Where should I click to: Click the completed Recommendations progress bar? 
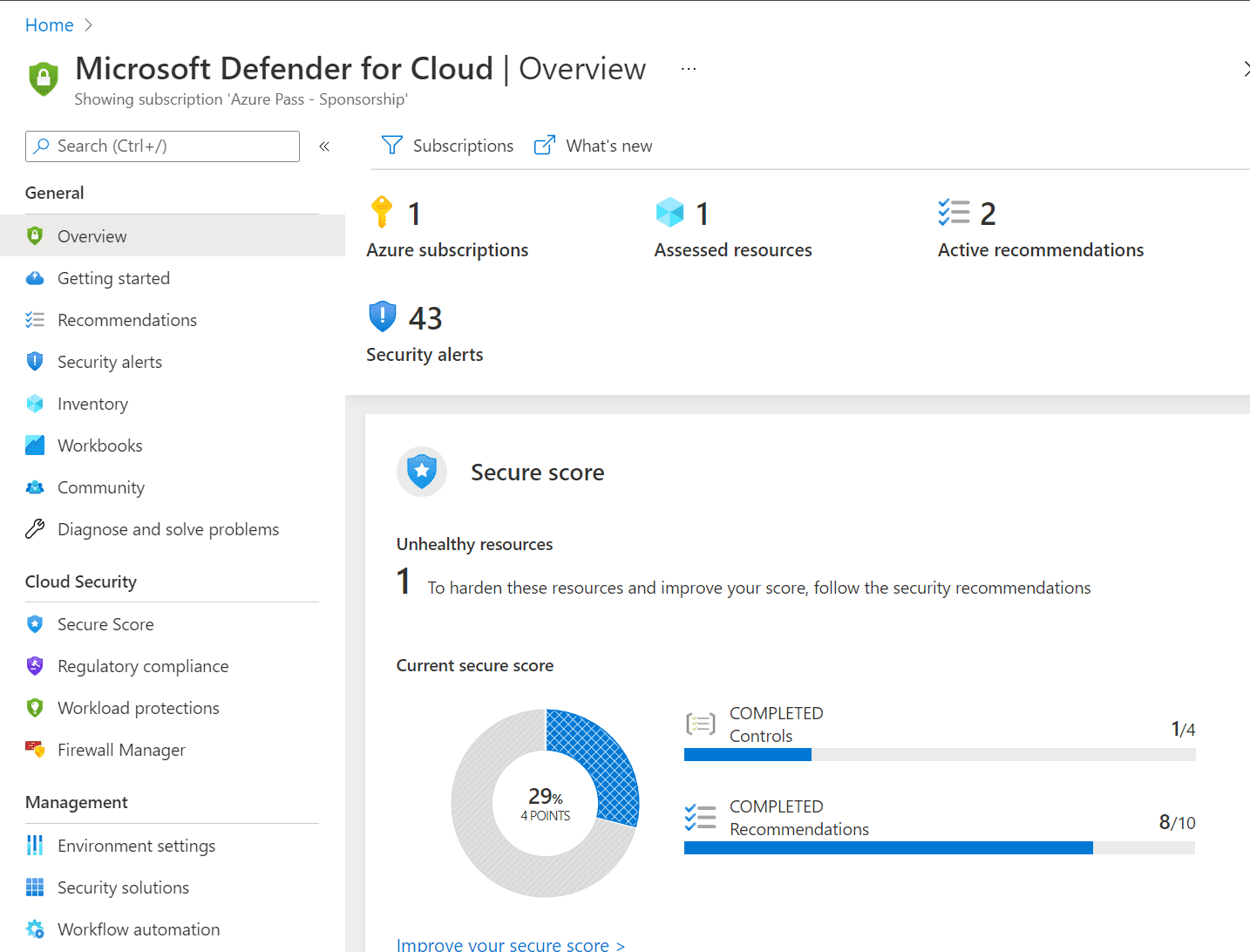939,848
